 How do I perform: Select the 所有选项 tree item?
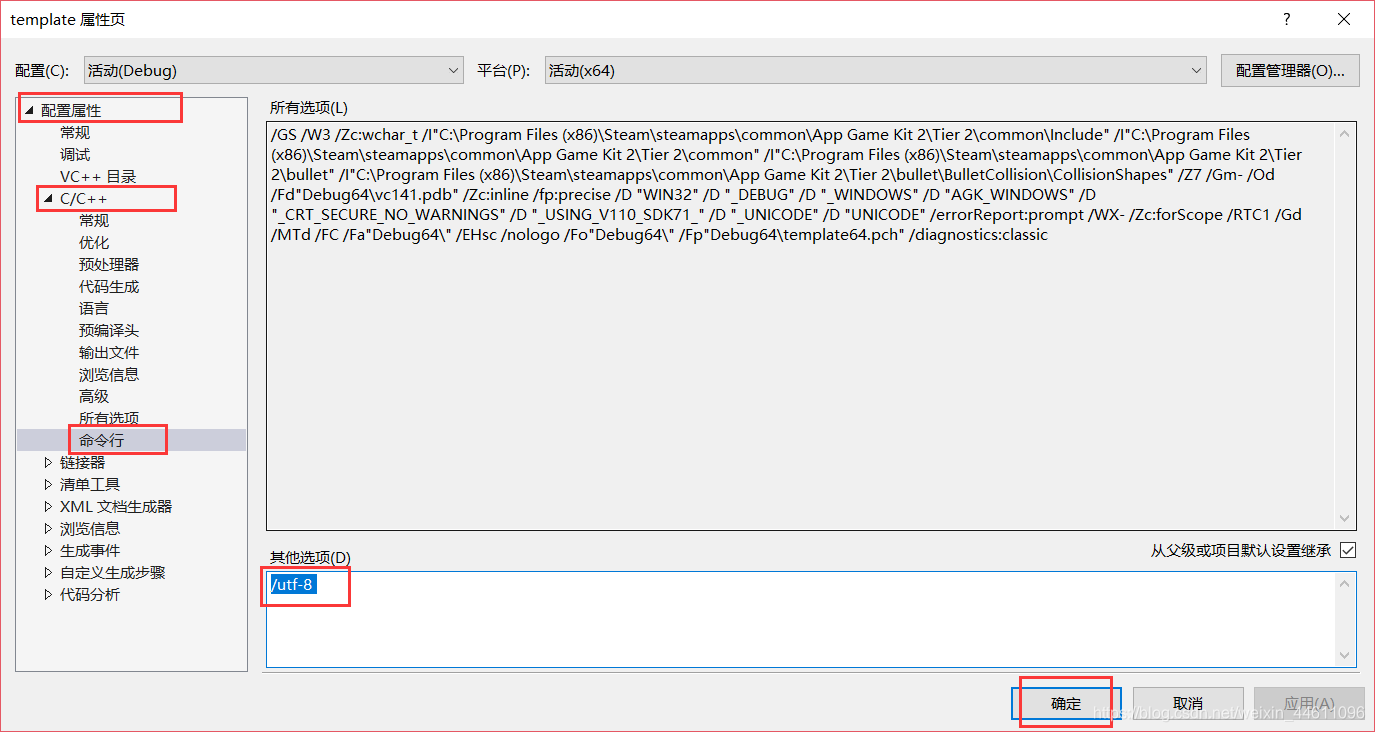[109, 419]
